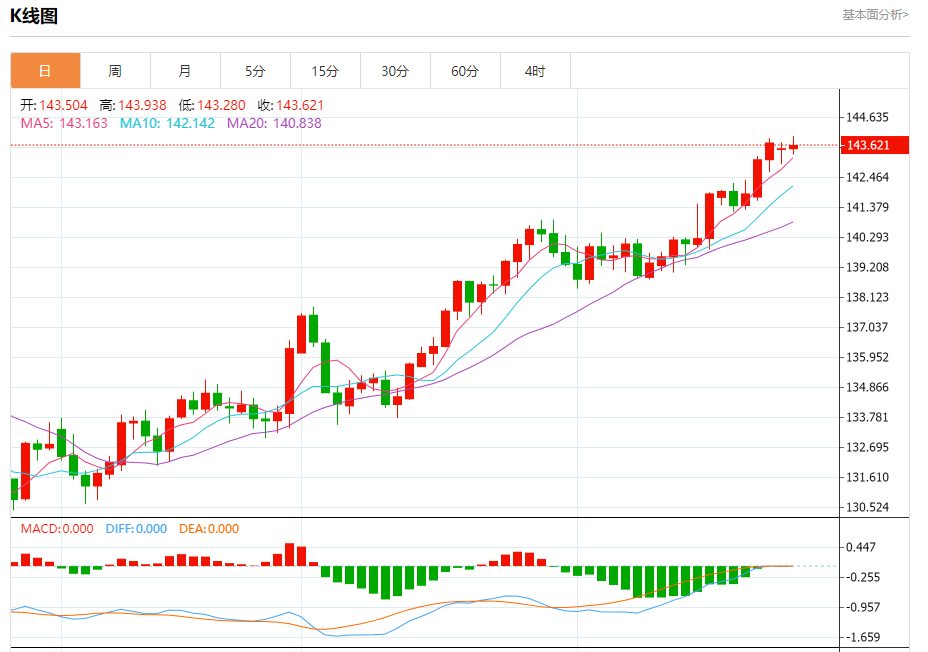928x652 pixels.
Task: Click the DIFF indicator label
Action: point(135,529)
